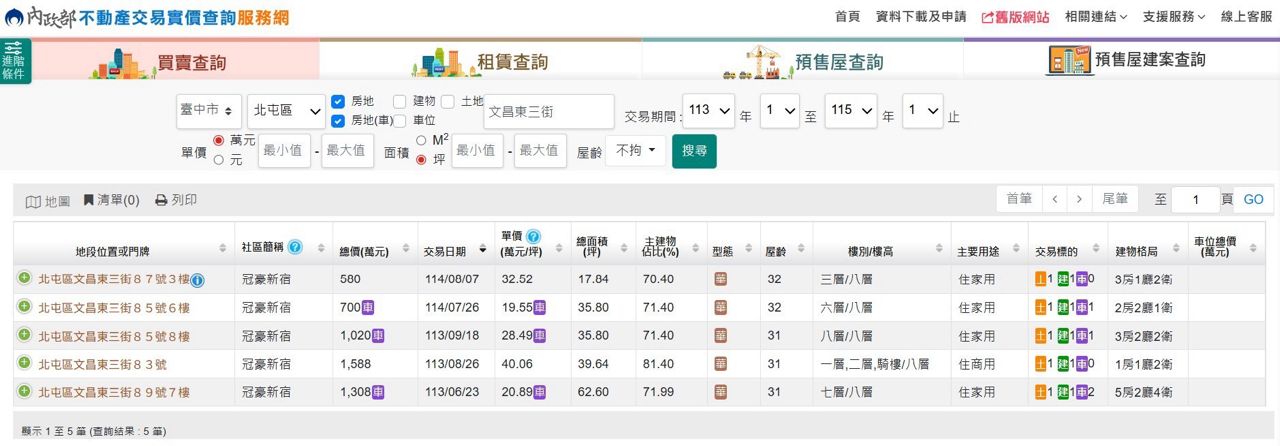
Task: Select the 元 unit price radio button
Action: click(219, 160)
